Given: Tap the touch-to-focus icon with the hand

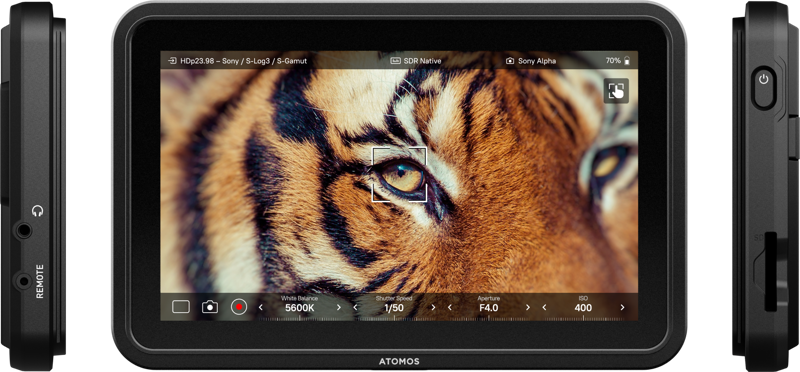Looking at the screenshot, I should [x=616, y=91].
